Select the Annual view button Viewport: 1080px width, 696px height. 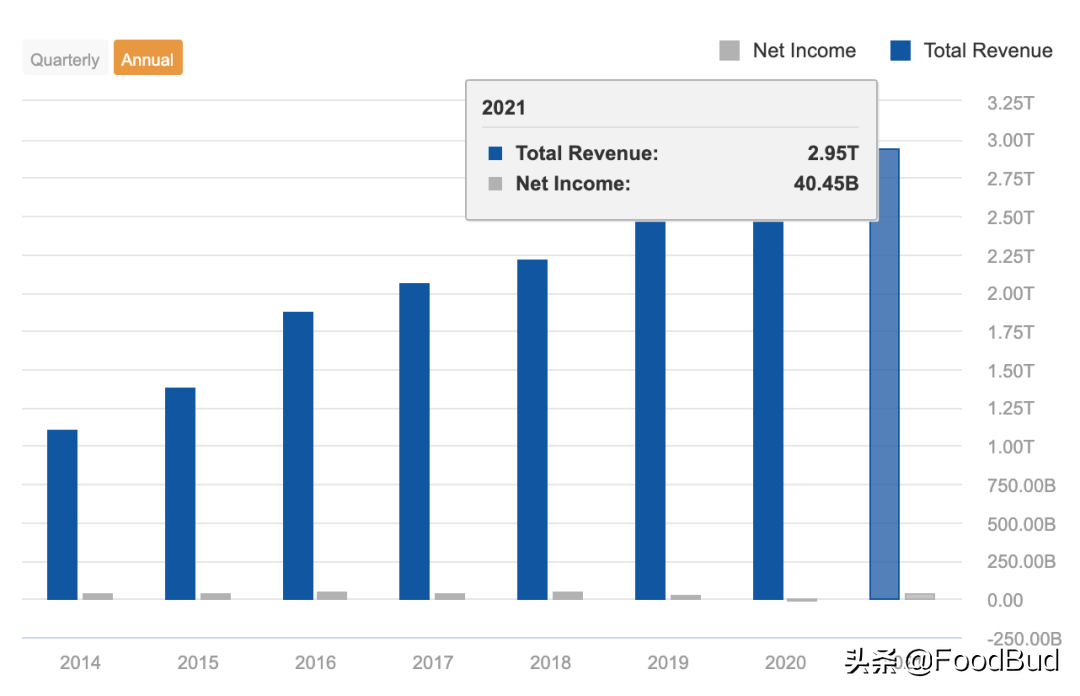(x=148, y=58)
